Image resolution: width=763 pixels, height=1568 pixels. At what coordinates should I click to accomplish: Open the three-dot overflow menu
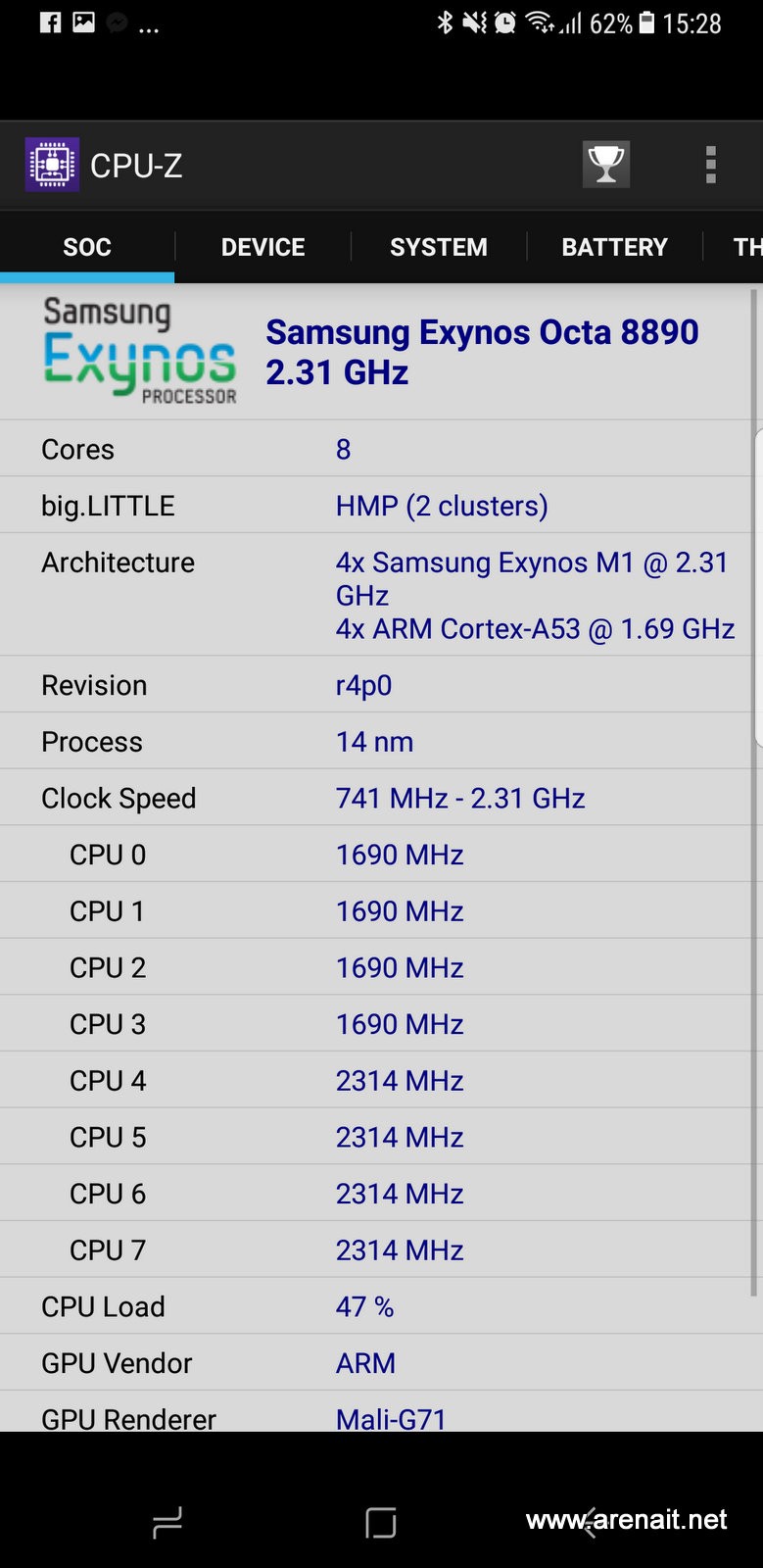(x=711, y=165)
